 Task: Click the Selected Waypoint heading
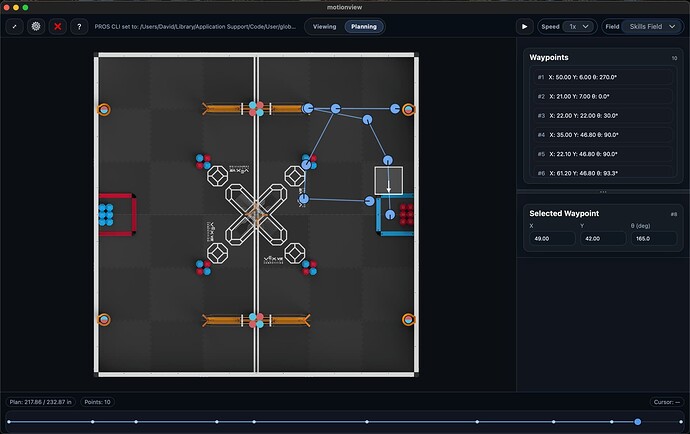[x=564, y=213]
